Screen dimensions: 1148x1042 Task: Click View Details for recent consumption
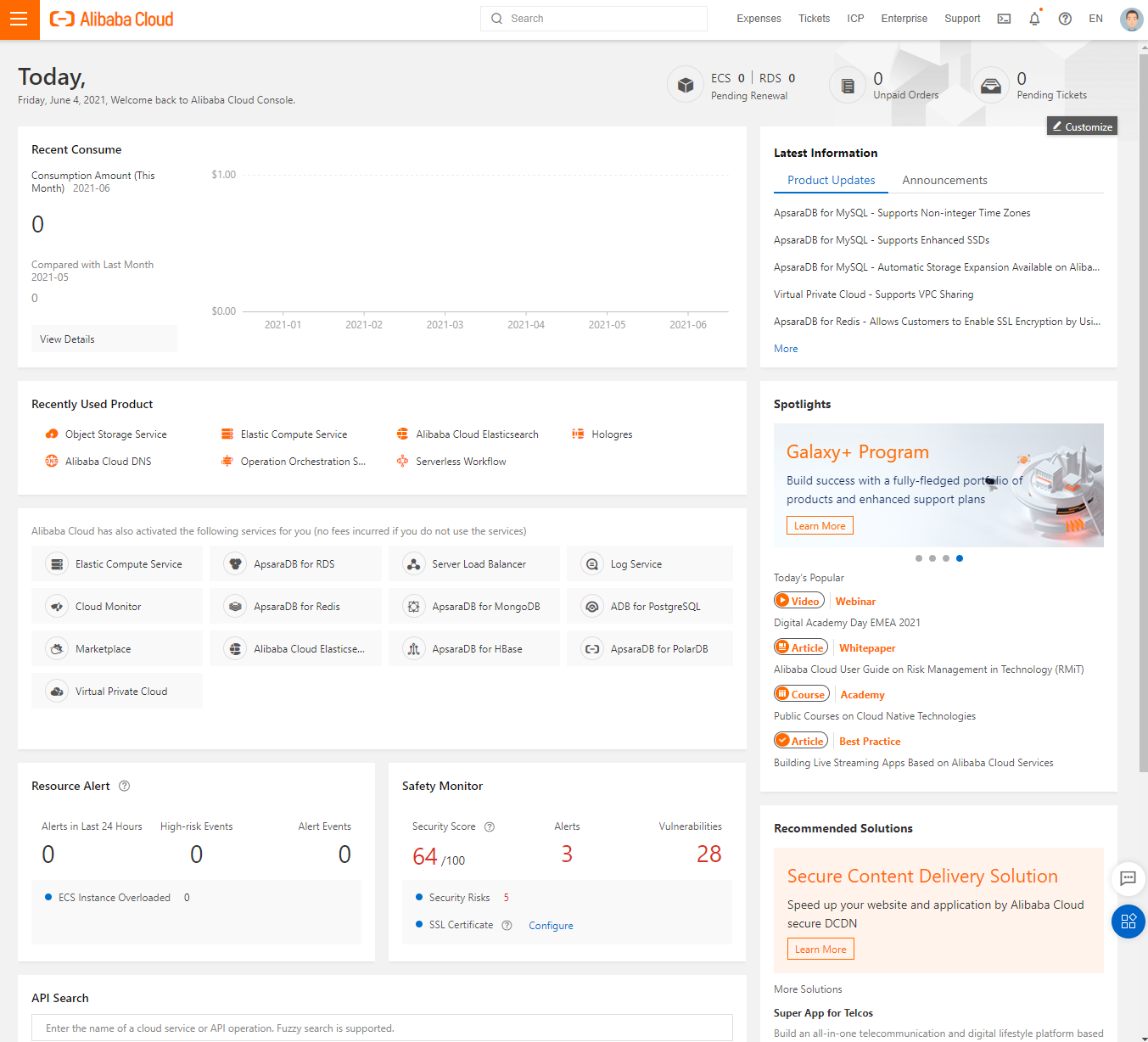point(104,339)
